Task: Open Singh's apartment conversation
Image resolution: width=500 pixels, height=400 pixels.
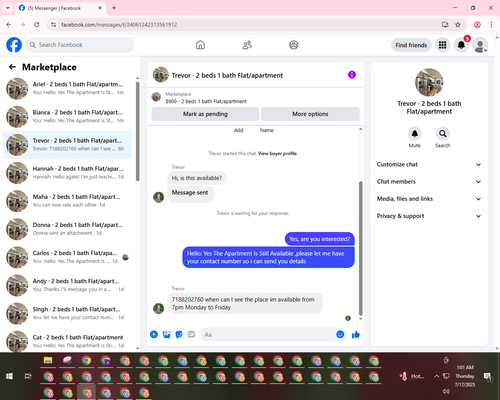Action: (67, 313)
